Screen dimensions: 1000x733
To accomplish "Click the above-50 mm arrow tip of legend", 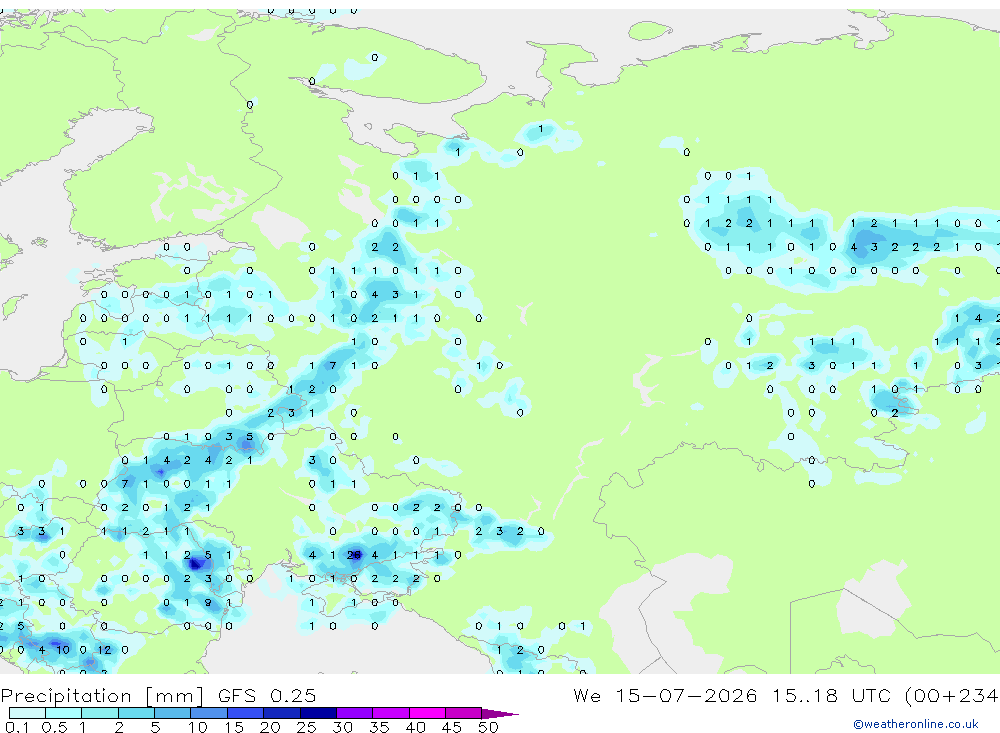I will pyautogui.click(x=500, y=714).
